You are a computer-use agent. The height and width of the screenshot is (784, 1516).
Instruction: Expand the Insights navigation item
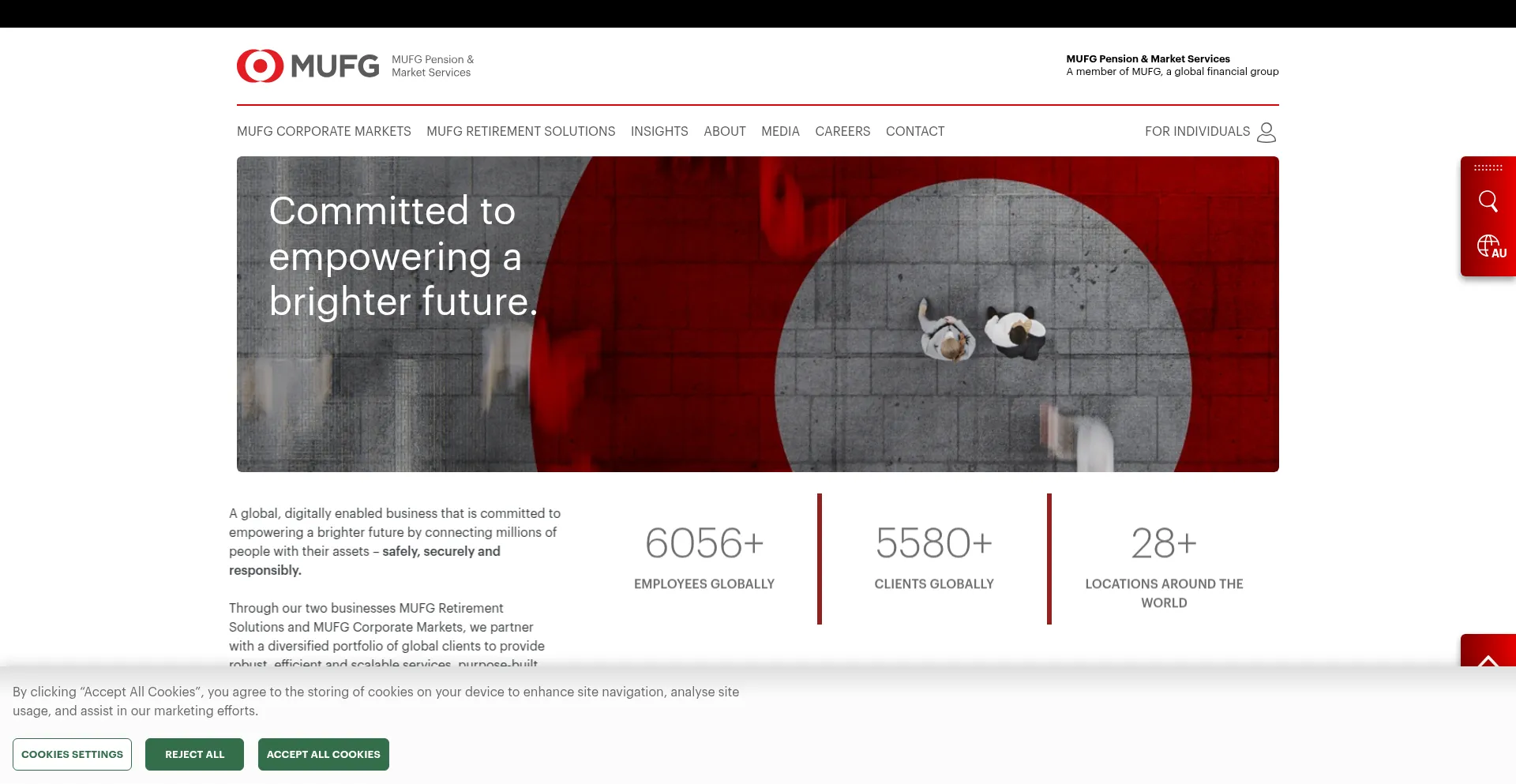point(659,132)
